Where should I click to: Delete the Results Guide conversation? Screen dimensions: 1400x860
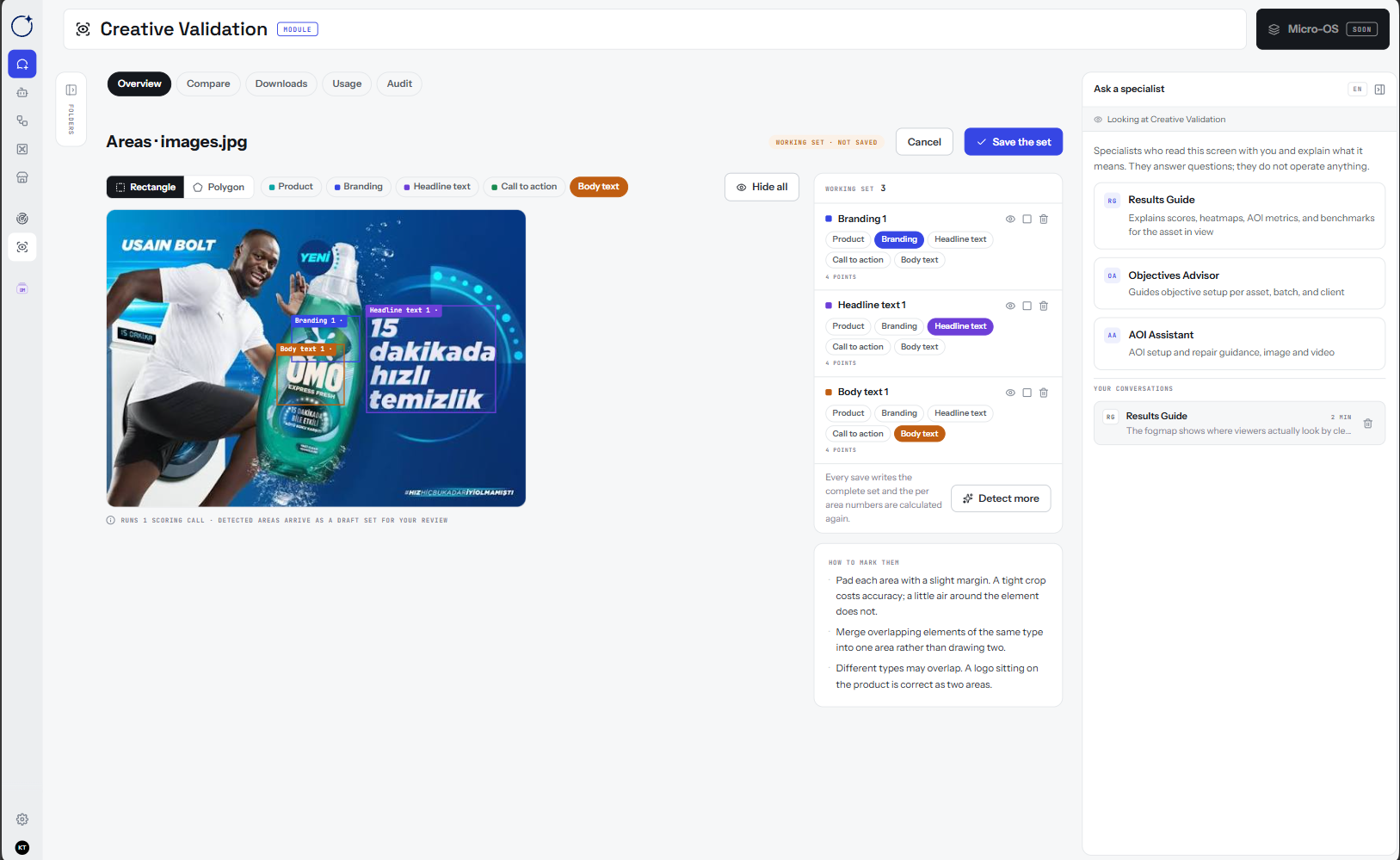click(x=1368, y=424)
